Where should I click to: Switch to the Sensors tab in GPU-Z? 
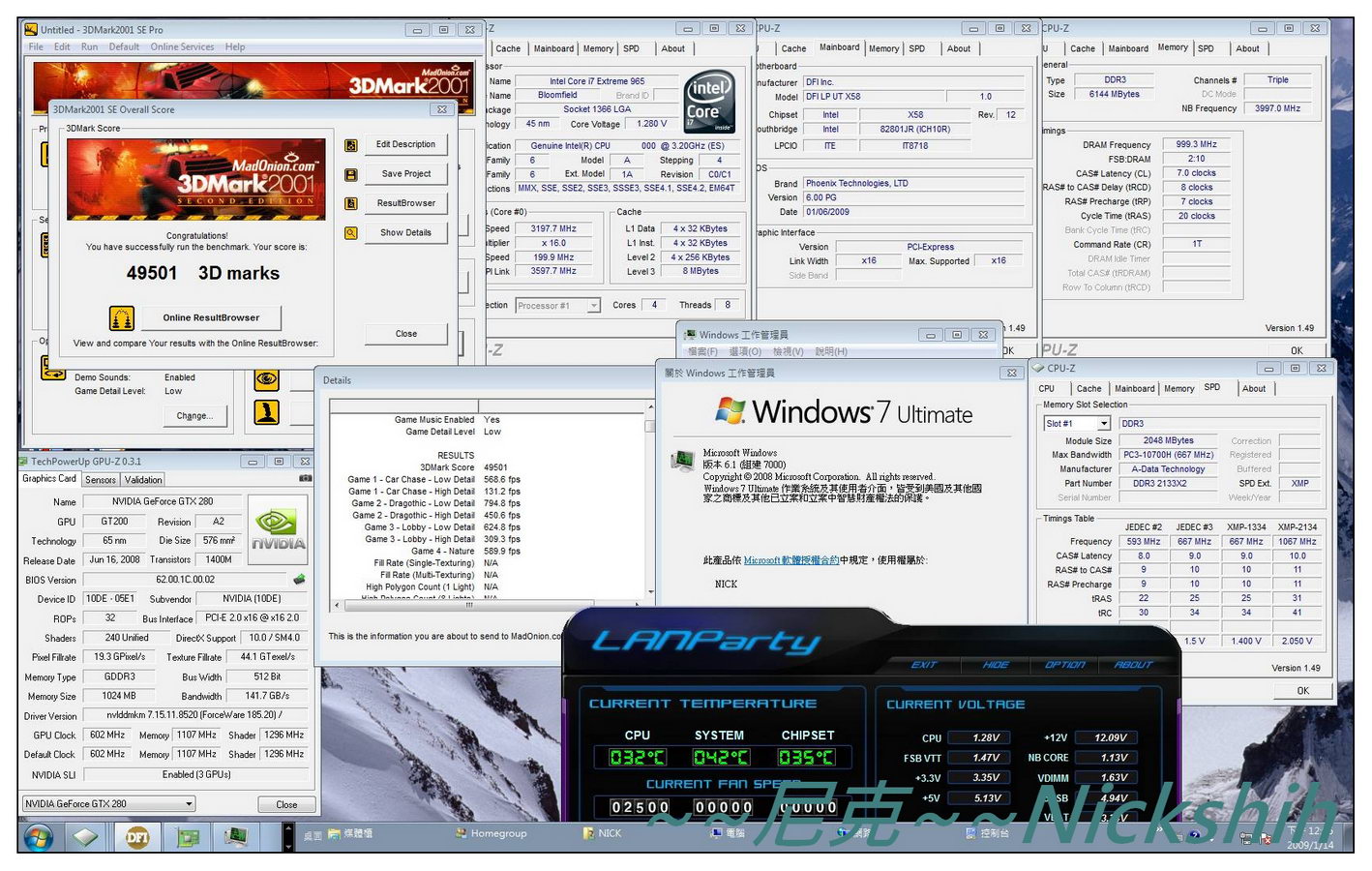pos(101,480)
